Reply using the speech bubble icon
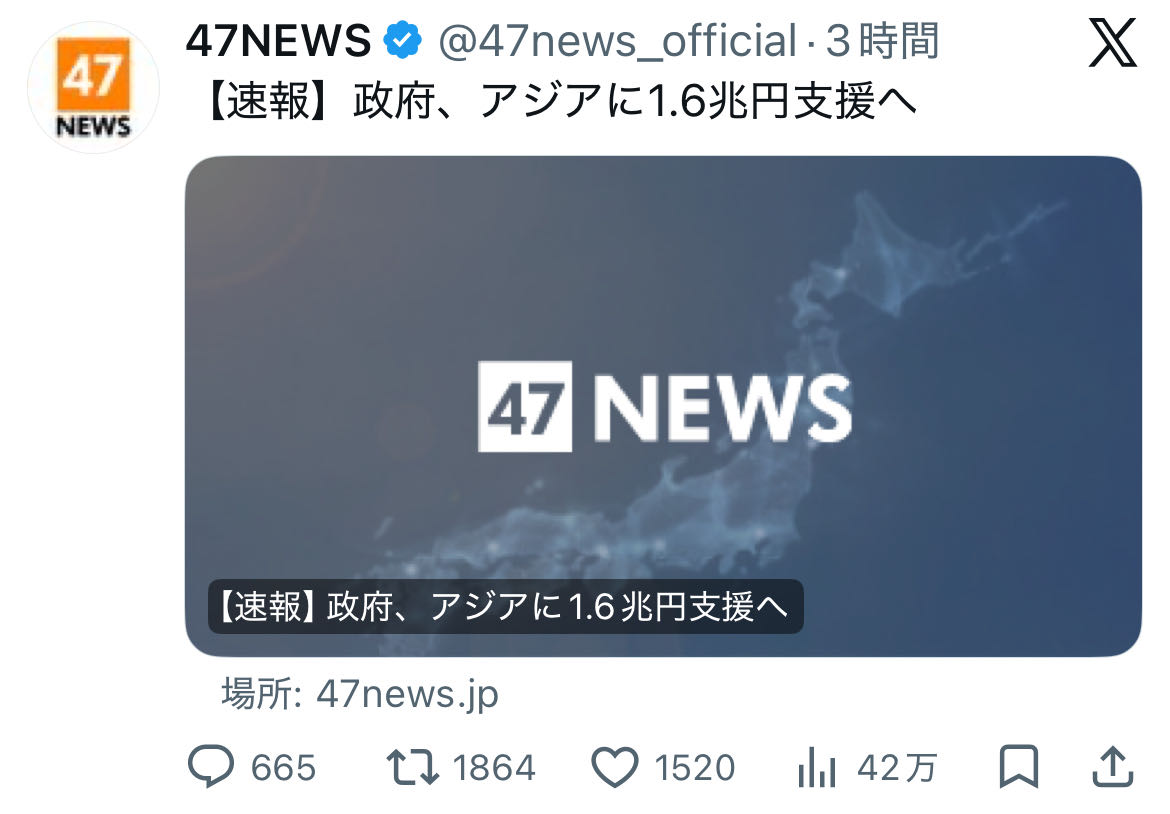 coord(211,766)
